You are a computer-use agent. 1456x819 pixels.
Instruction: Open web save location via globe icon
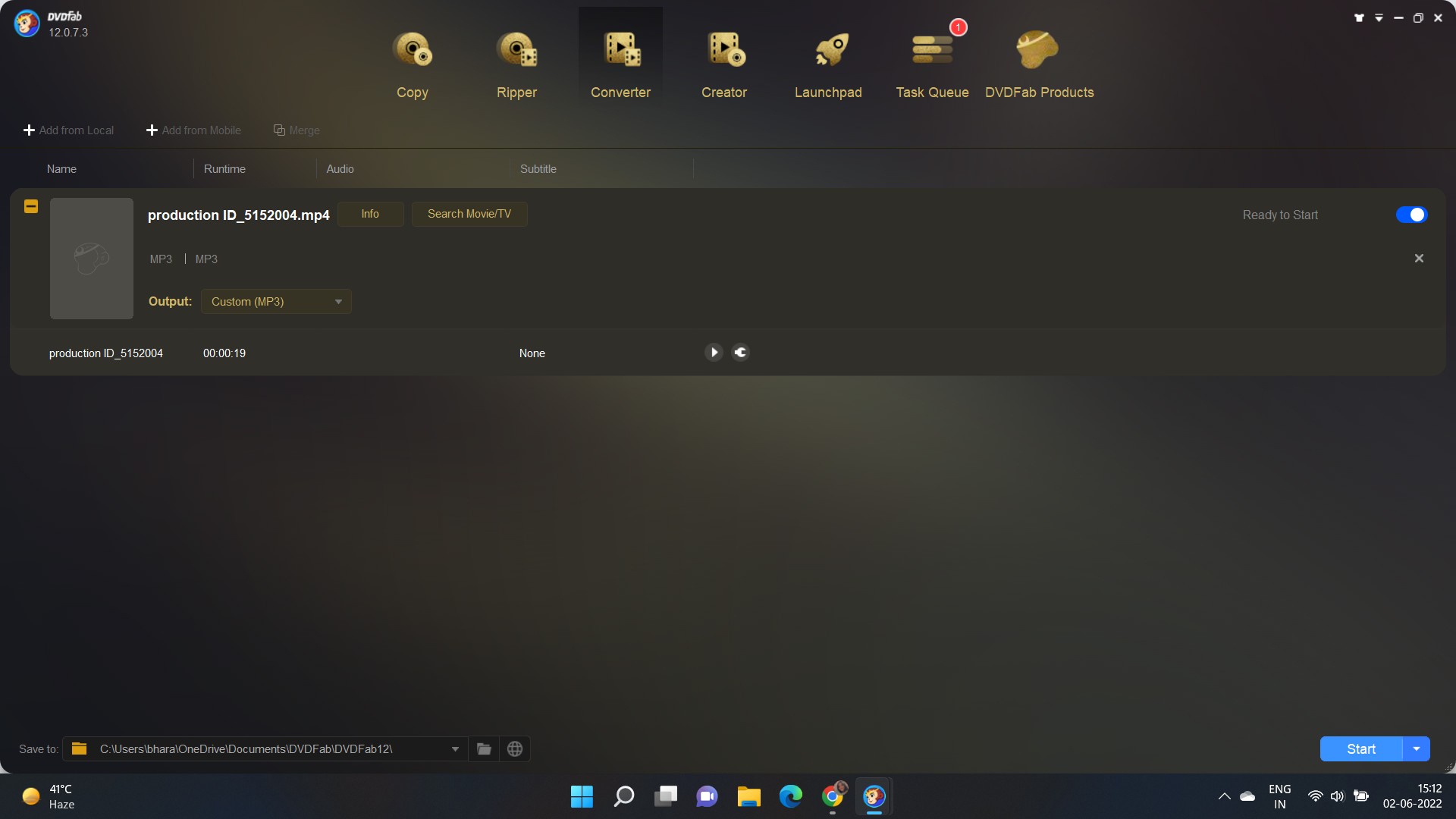[x=515, y=748]
